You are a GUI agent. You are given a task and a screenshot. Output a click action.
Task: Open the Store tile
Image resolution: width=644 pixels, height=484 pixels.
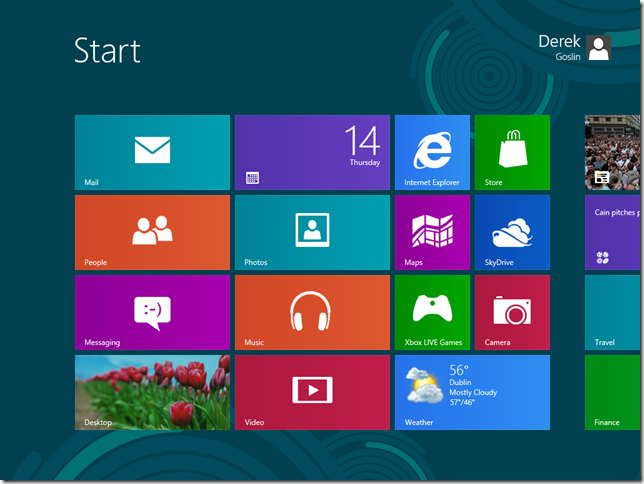click(x=512, y=152)
